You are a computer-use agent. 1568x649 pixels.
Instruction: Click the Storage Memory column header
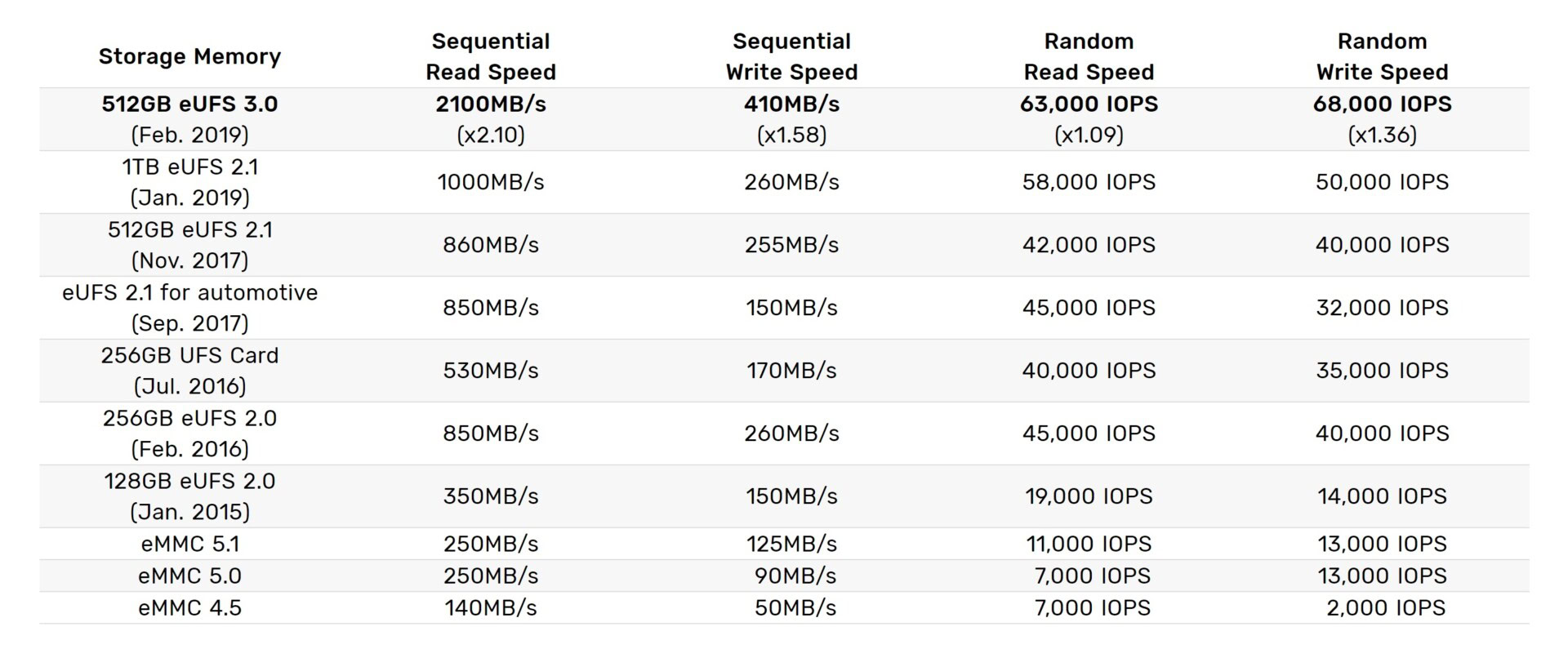tap(189, 56)
